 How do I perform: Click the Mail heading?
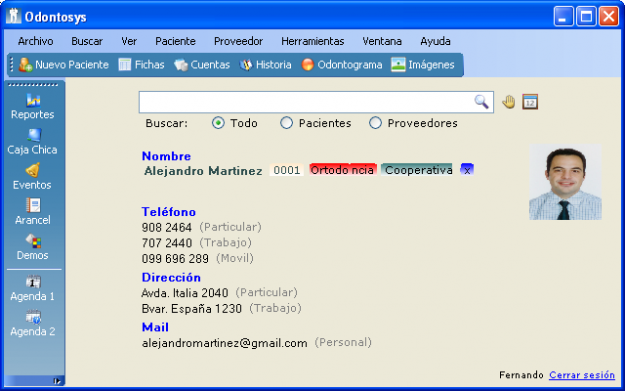click(155, 327)
